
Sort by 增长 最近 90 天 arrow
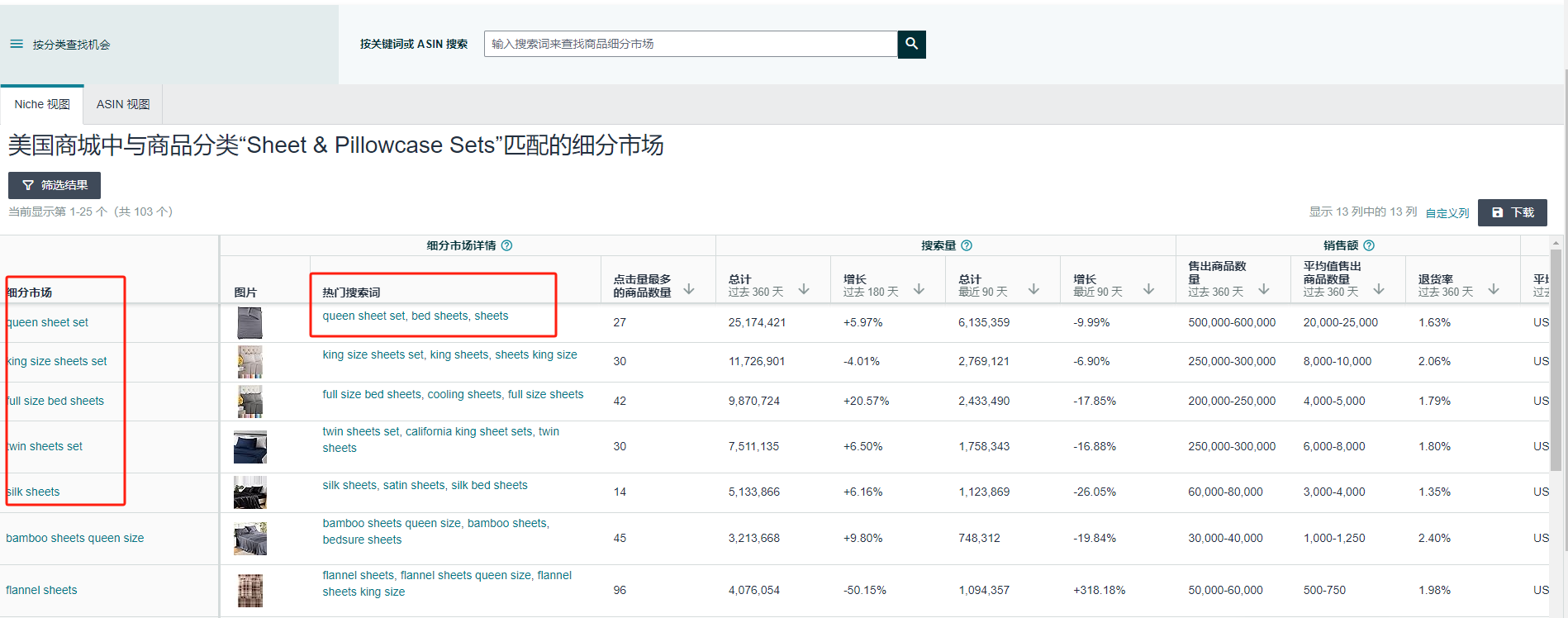pos(1148,288)
